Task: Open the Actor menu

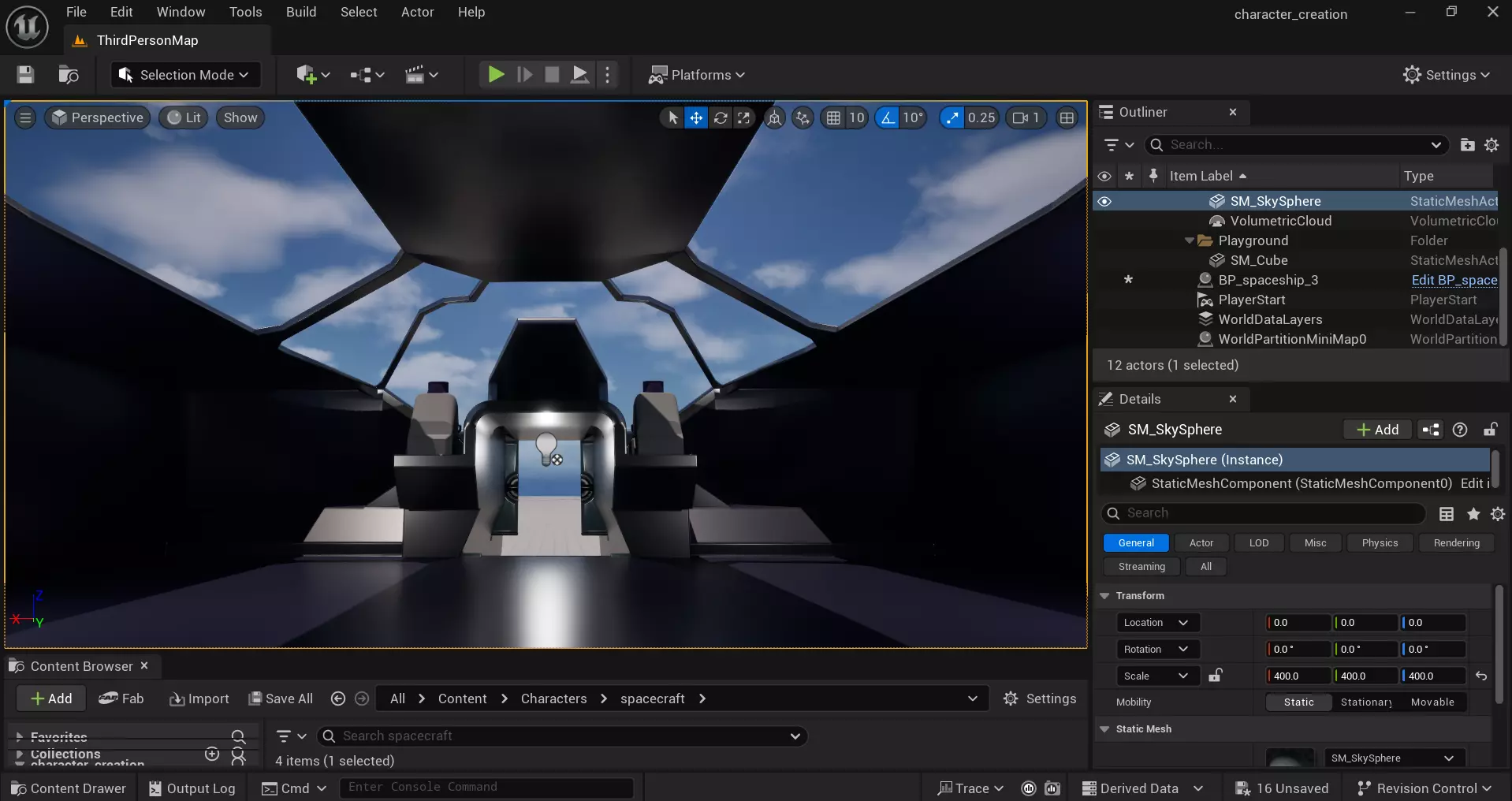Action: click(x=417, y=12)
